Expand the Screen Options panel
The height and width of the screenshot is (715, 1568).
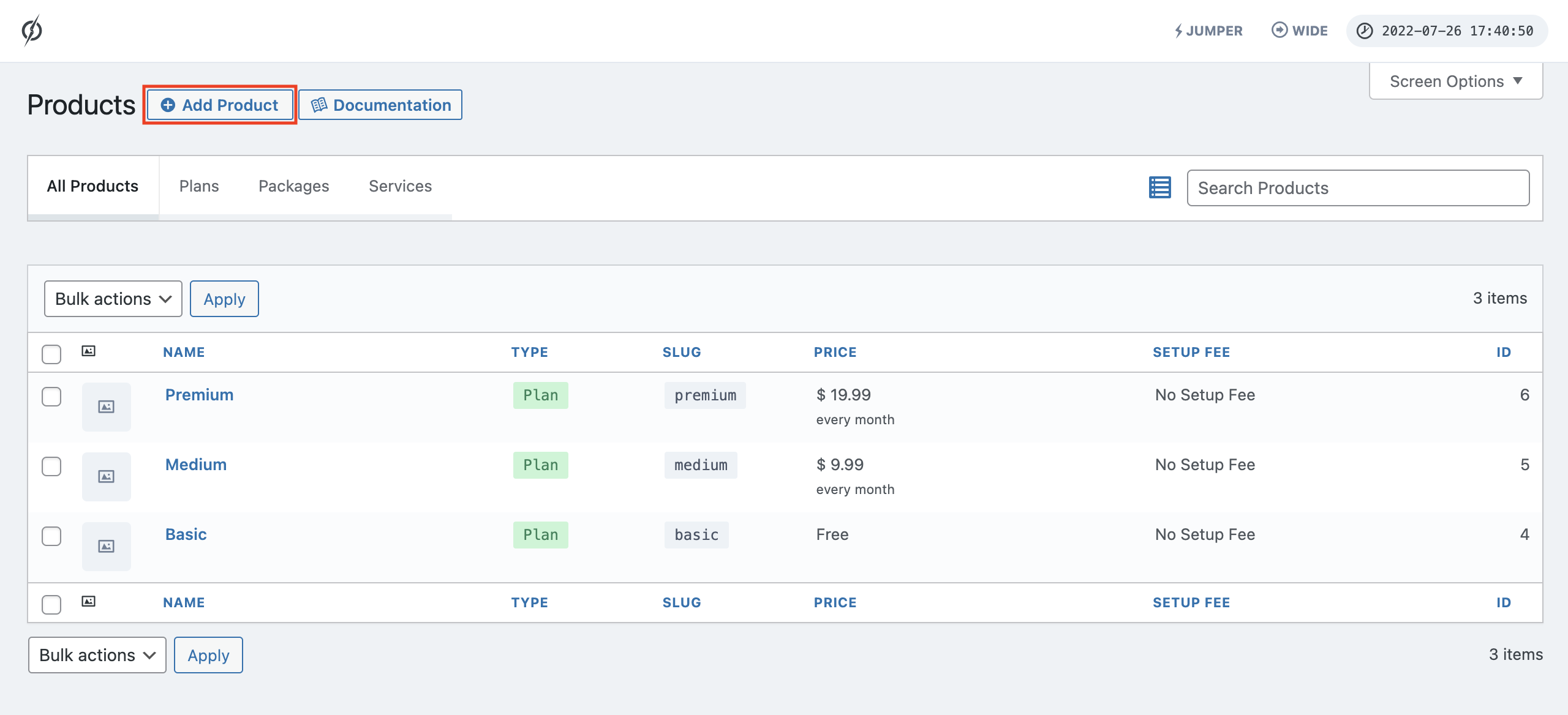click(x=1455, y=81)
